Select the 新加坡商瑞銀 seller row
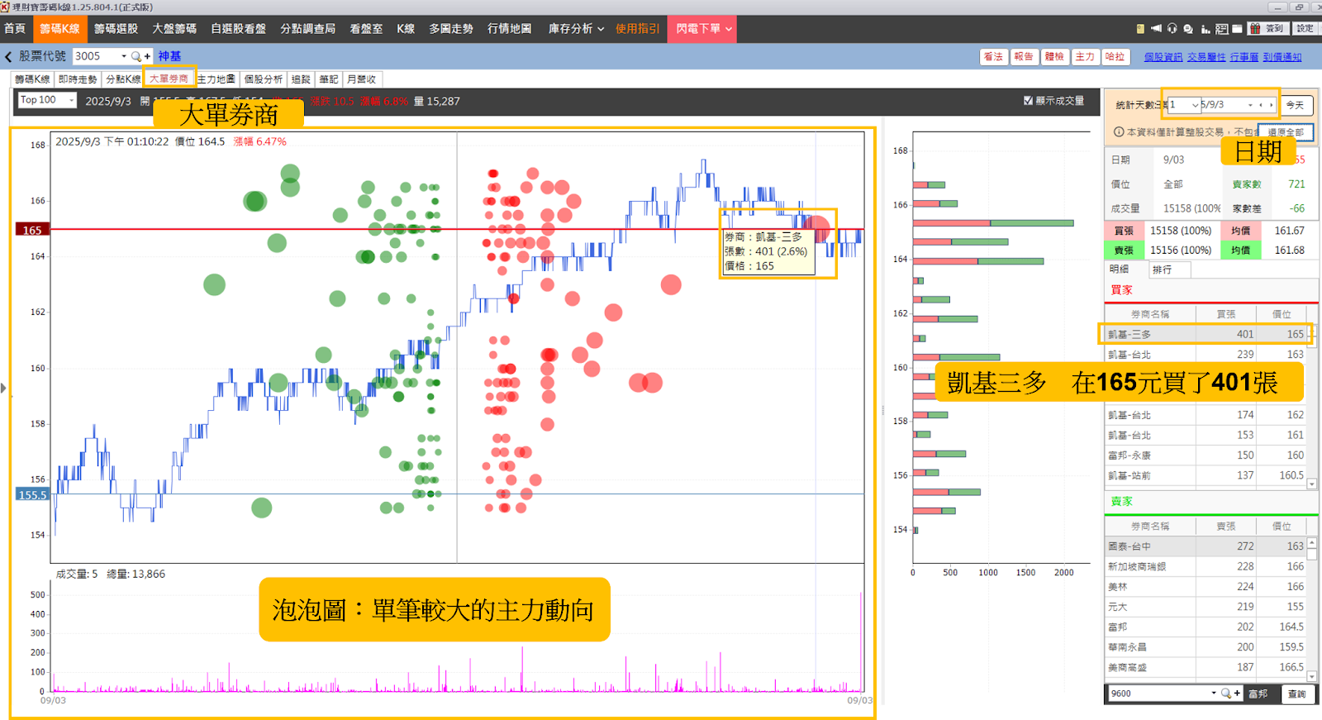Image resolution: width=1322 pixels, height=720 pixels. pos(1205,566)
